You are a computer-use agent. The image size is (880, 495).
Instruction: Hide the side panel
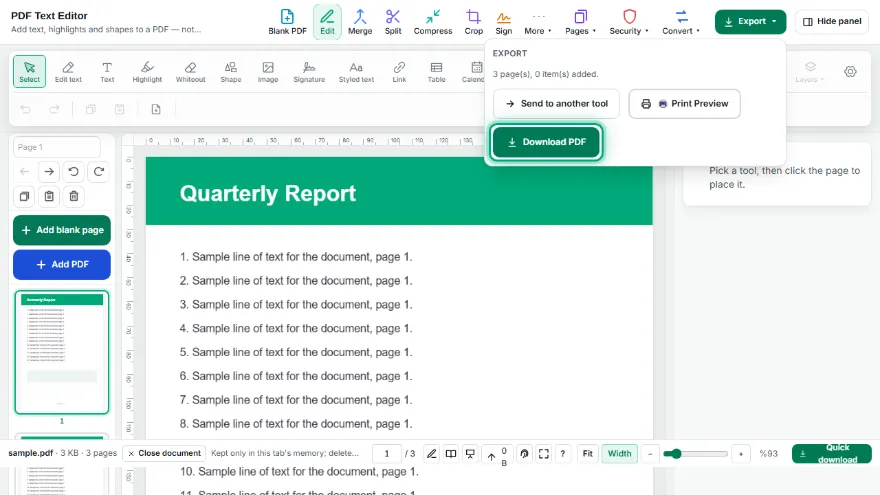tap(832, 21)
